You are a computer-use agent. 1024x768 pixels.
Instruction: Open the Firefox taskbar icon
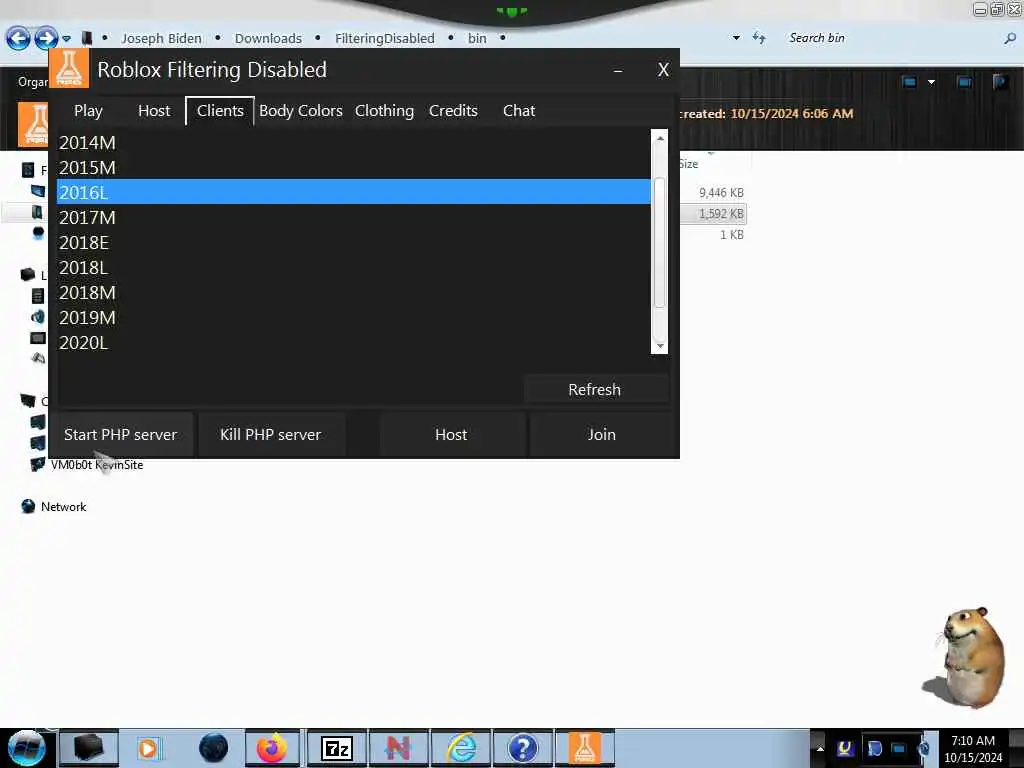tap(272, 748)
